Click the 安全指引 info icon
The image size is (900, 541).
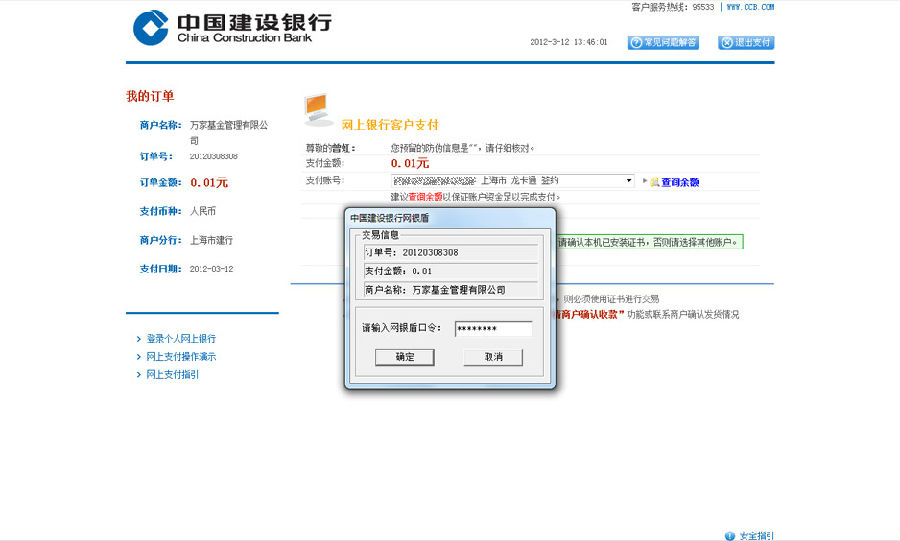point(730,536)
